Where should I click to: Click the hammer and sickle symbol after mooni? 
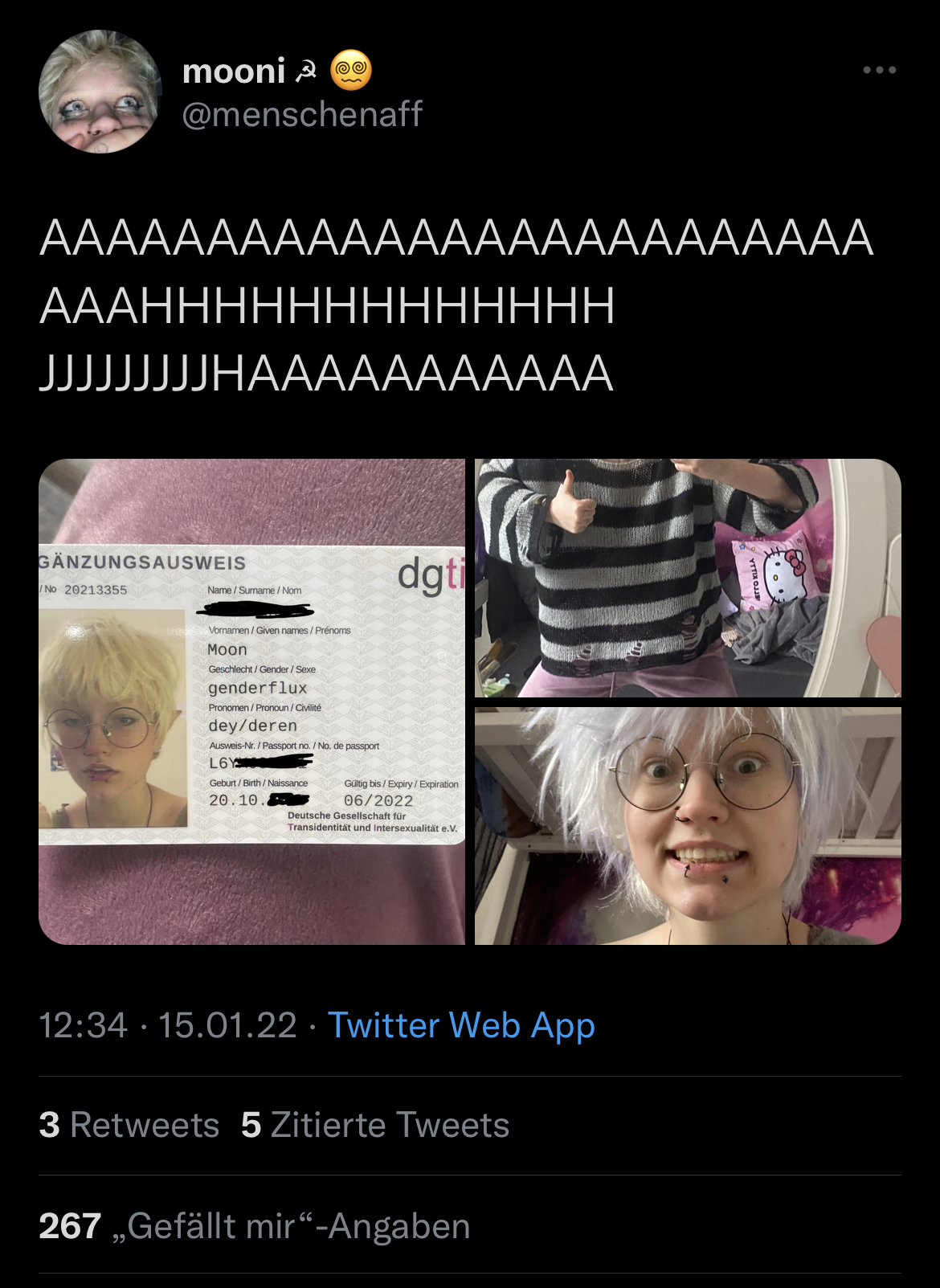tap(306, 72)
